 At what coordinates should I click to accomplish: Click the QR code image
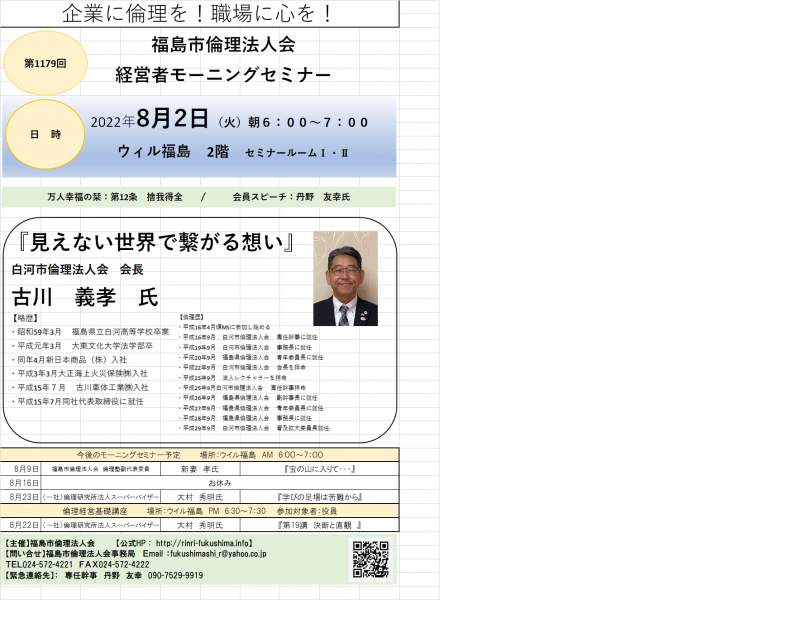pyautogui.click(x=370, y=560)
